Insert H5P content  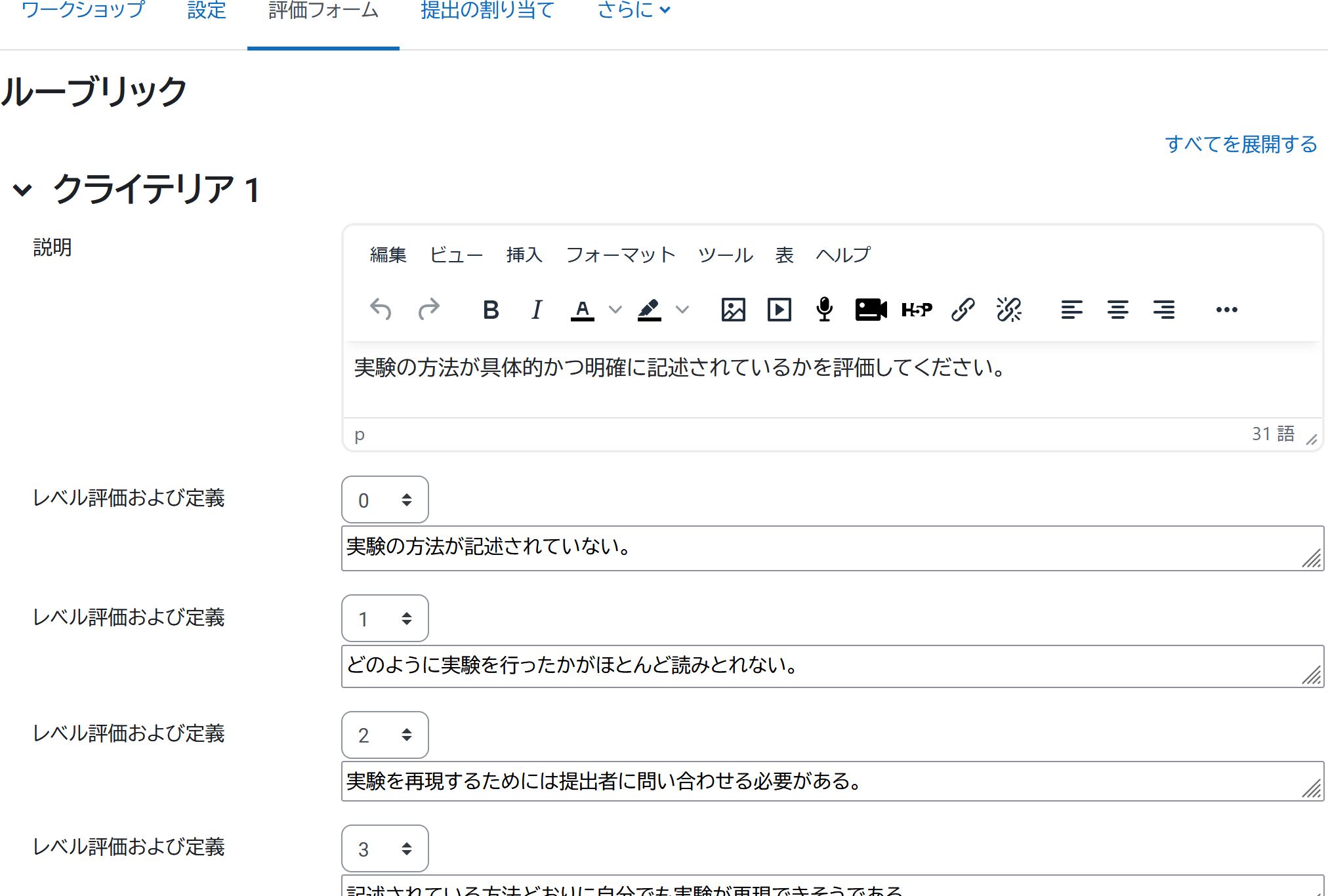[x=917, y=309]
